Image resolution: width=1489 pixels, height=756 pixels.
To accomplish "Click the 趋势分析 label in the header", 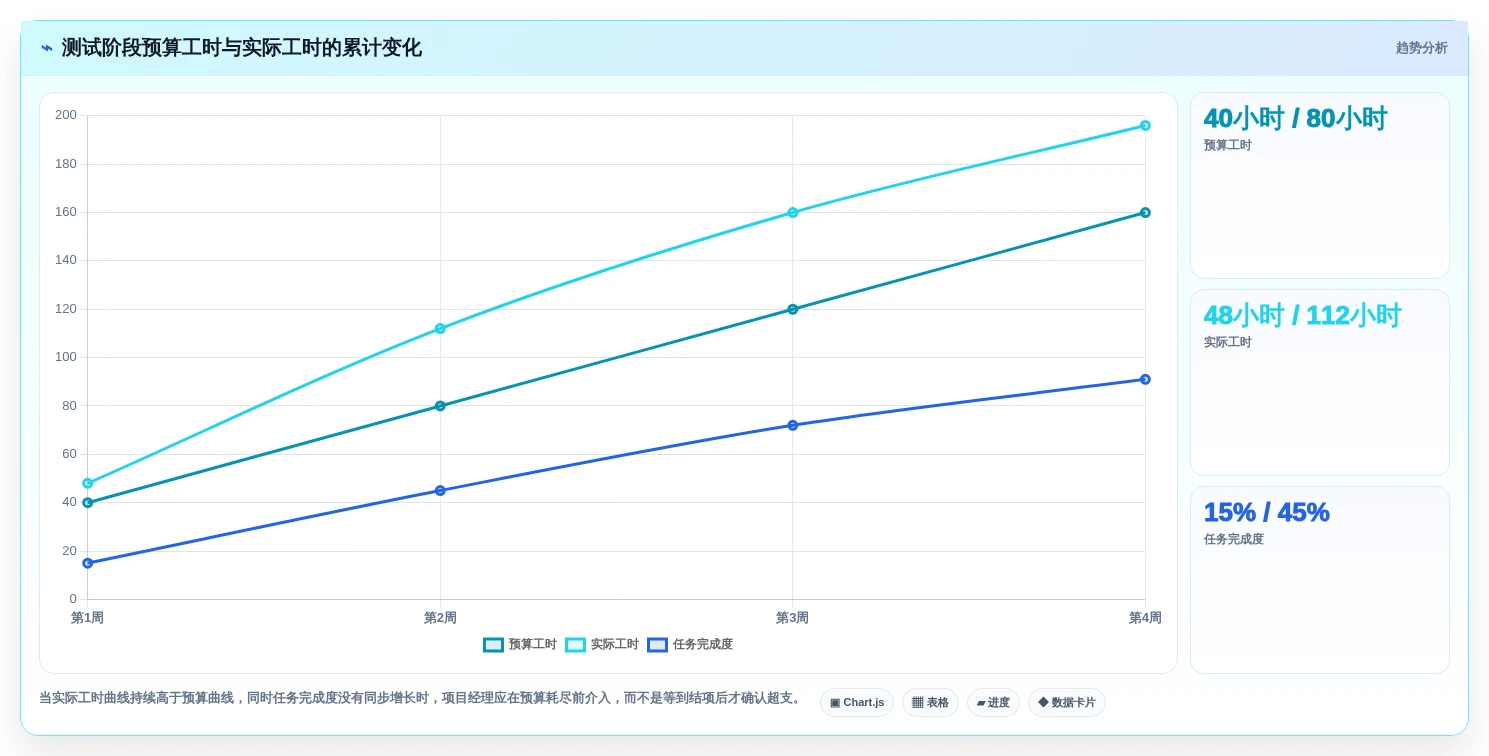I will pyautogui.click(x=1421, y=48).
